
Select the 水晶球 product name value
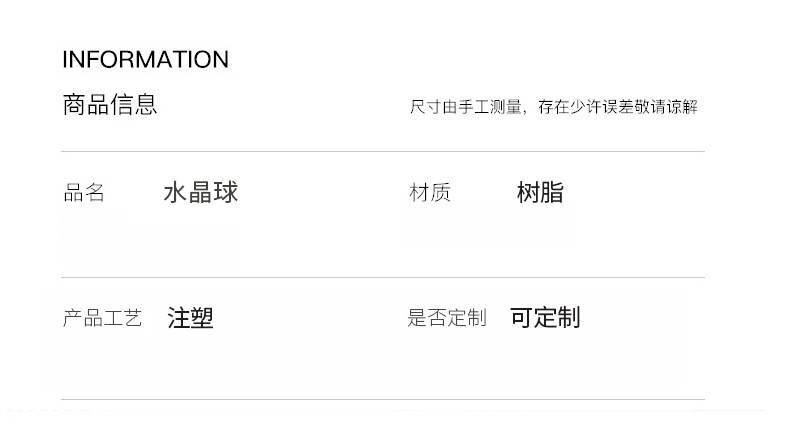point(200,192)
